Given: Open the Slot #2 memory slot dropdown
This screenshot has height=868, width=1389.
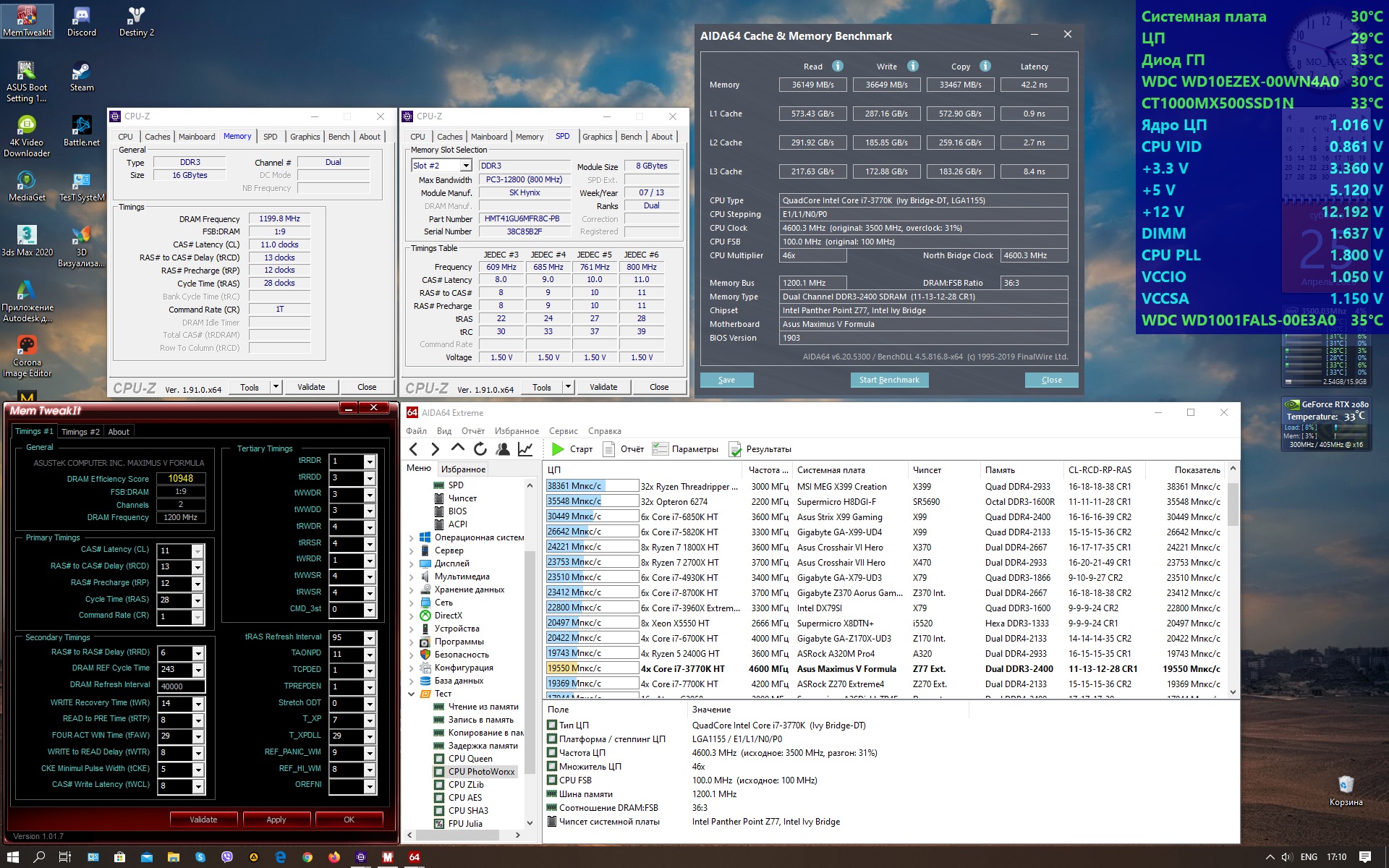Looking at the screenshot, I should click(466, 166).
